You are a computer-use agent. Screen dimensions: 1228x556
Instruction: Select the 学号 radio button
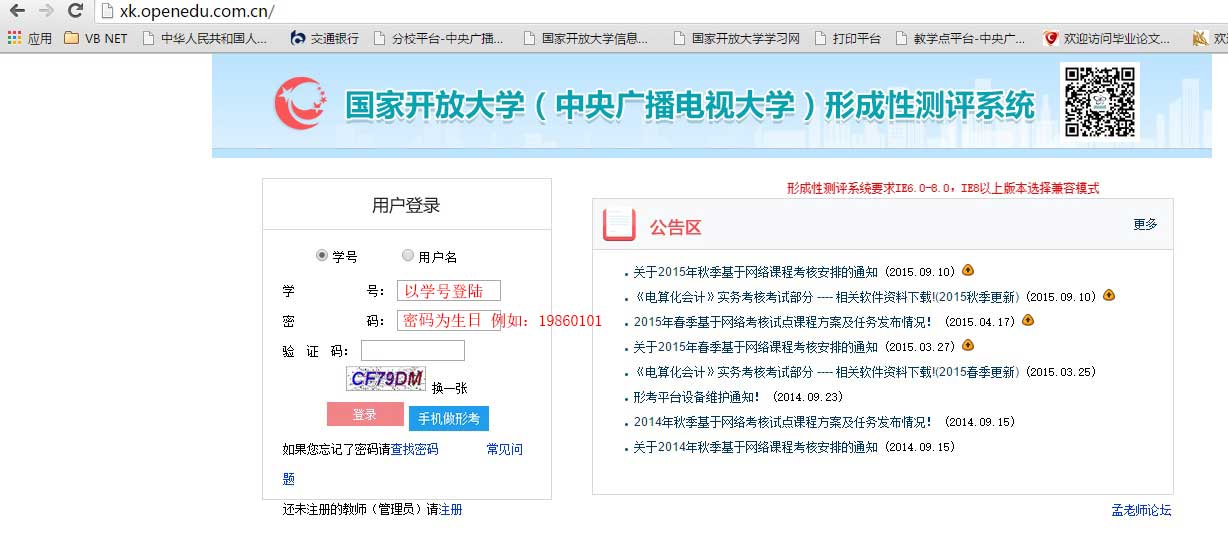[322, 256]
